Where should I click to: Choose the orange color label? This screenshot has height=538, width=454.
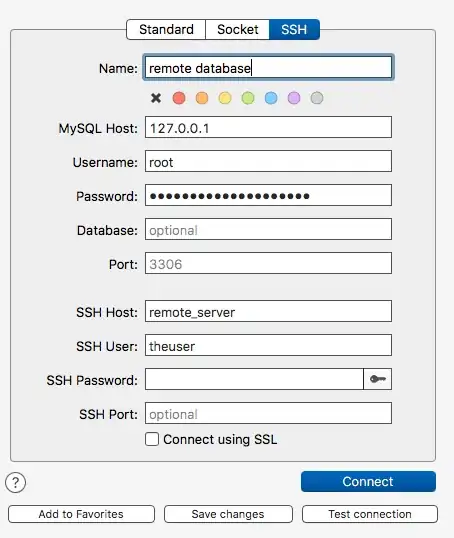click(x=202, y=98)
